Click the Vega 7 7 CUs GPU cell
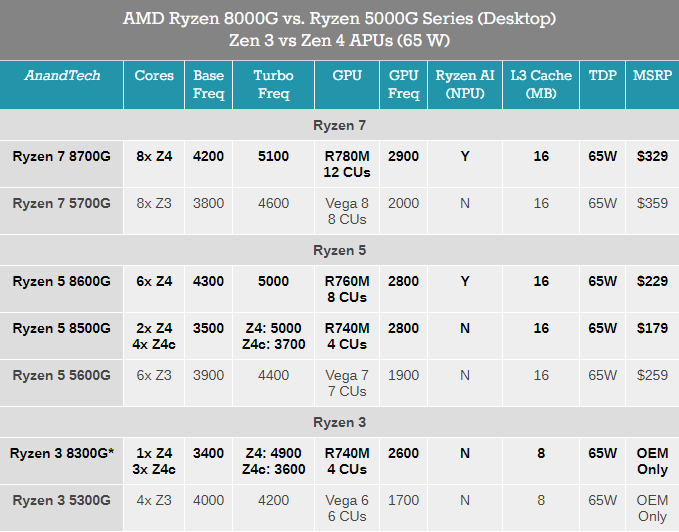The image size is (679, 532). [347, 384]
